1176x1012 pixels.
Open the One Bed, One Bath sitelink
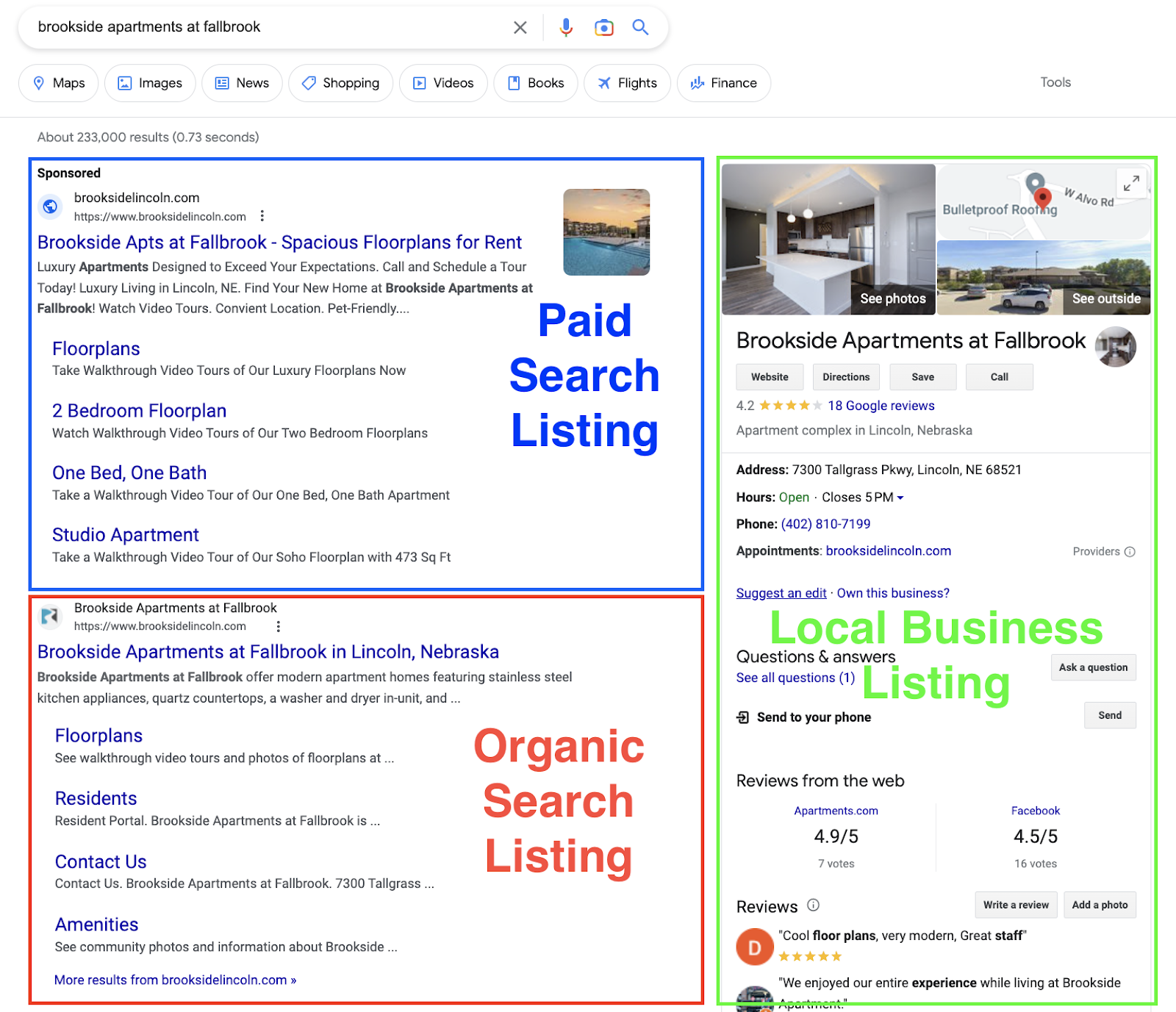129,473
